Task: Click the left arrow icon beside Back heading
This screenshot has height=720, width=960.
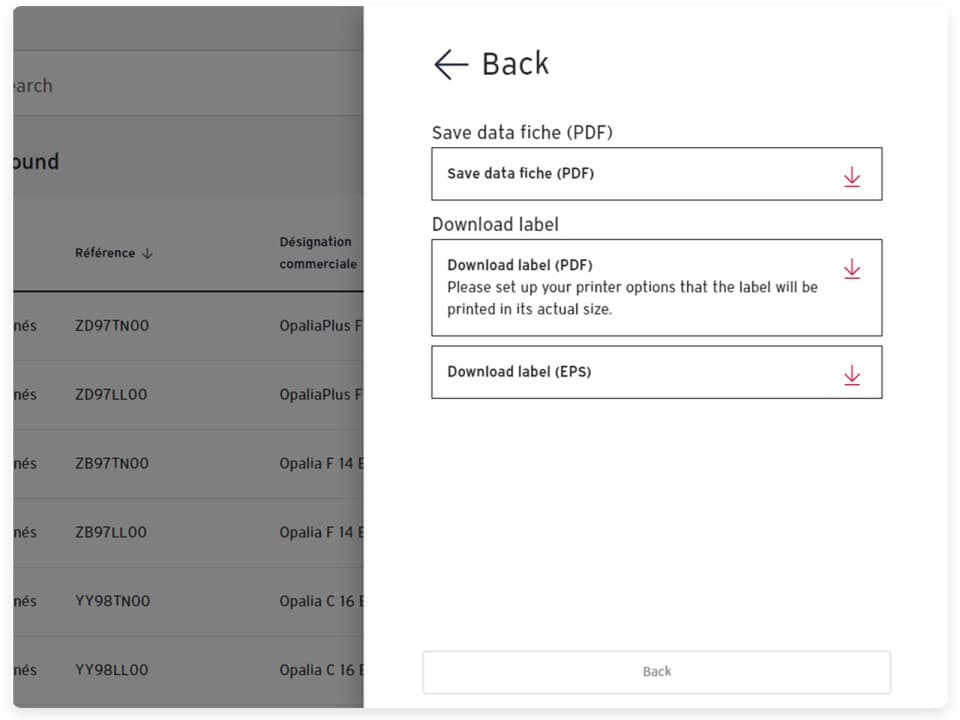Action: 451,65
